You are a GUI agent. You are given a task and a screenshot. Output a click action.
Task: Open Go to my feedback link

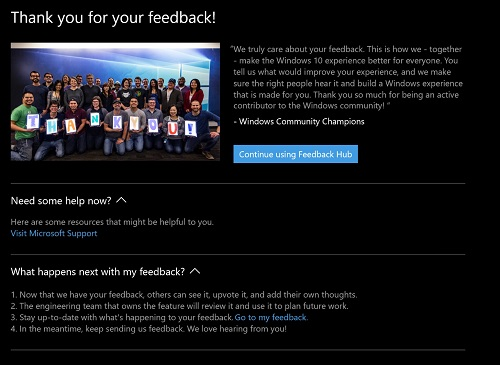pos(271,317)
